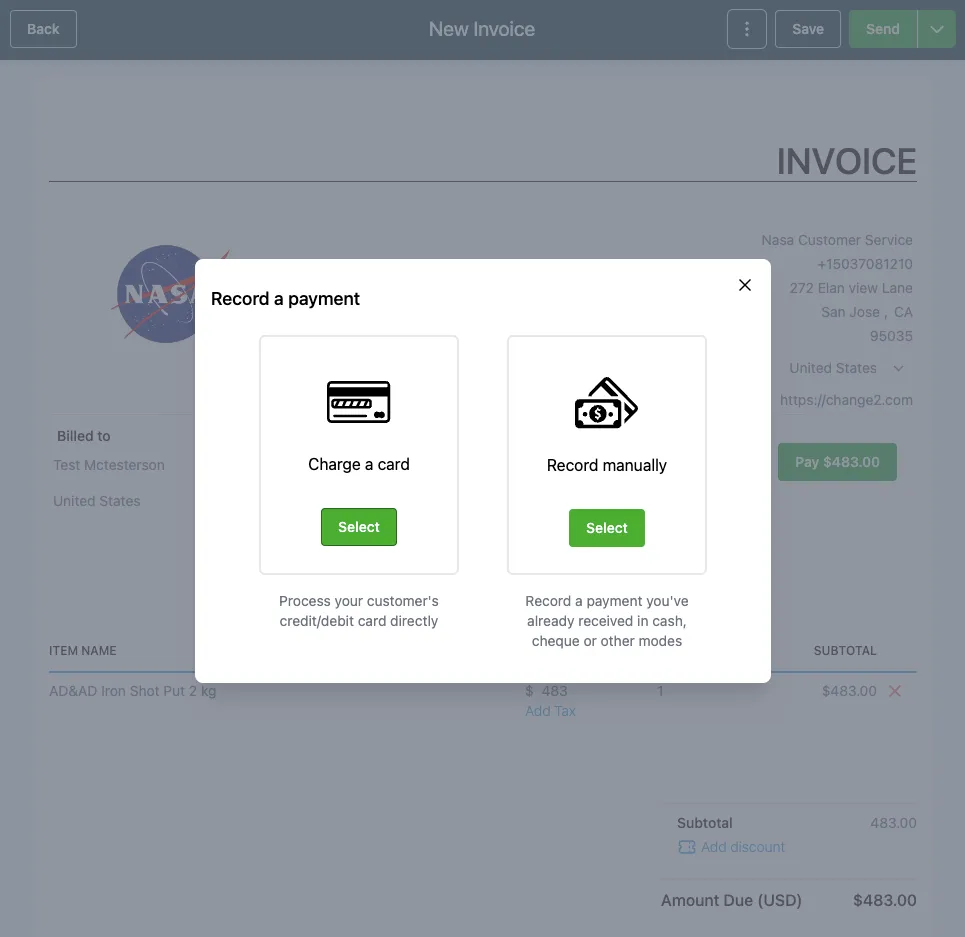Send the invoice
Image resolution: width=965 pixels, height=937 pixels.
point(883,29)
